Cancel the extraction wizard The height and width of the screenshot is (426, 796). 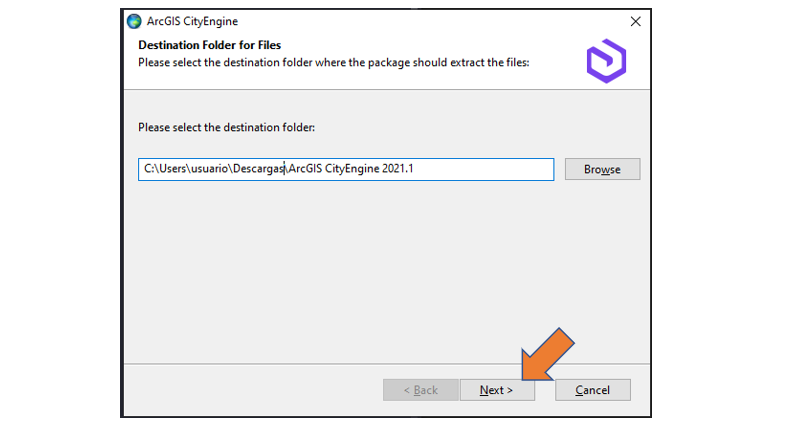(x=592, y=390)
